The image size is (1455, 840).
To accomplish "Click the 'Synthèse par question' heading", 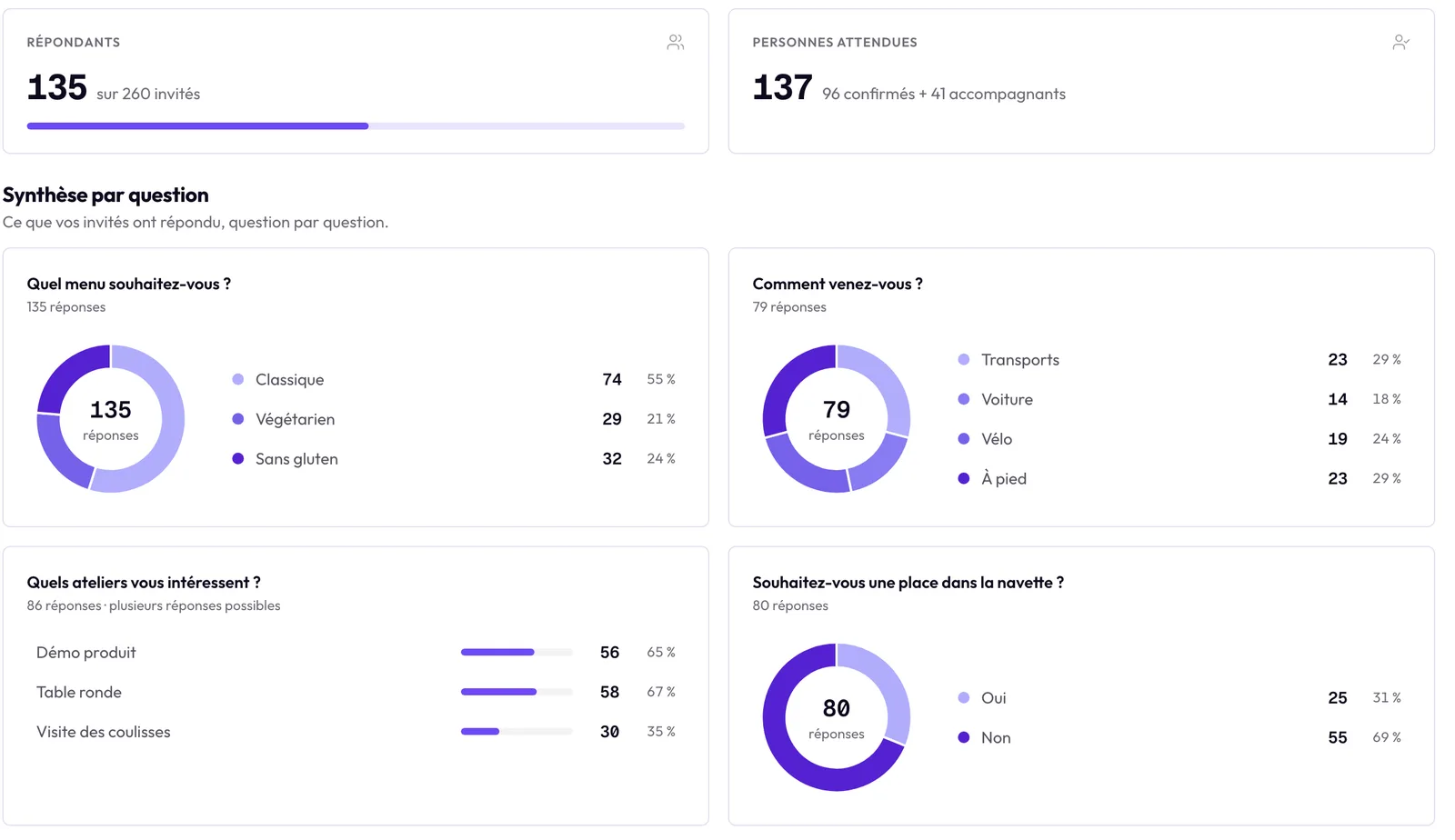I will 105,195.
